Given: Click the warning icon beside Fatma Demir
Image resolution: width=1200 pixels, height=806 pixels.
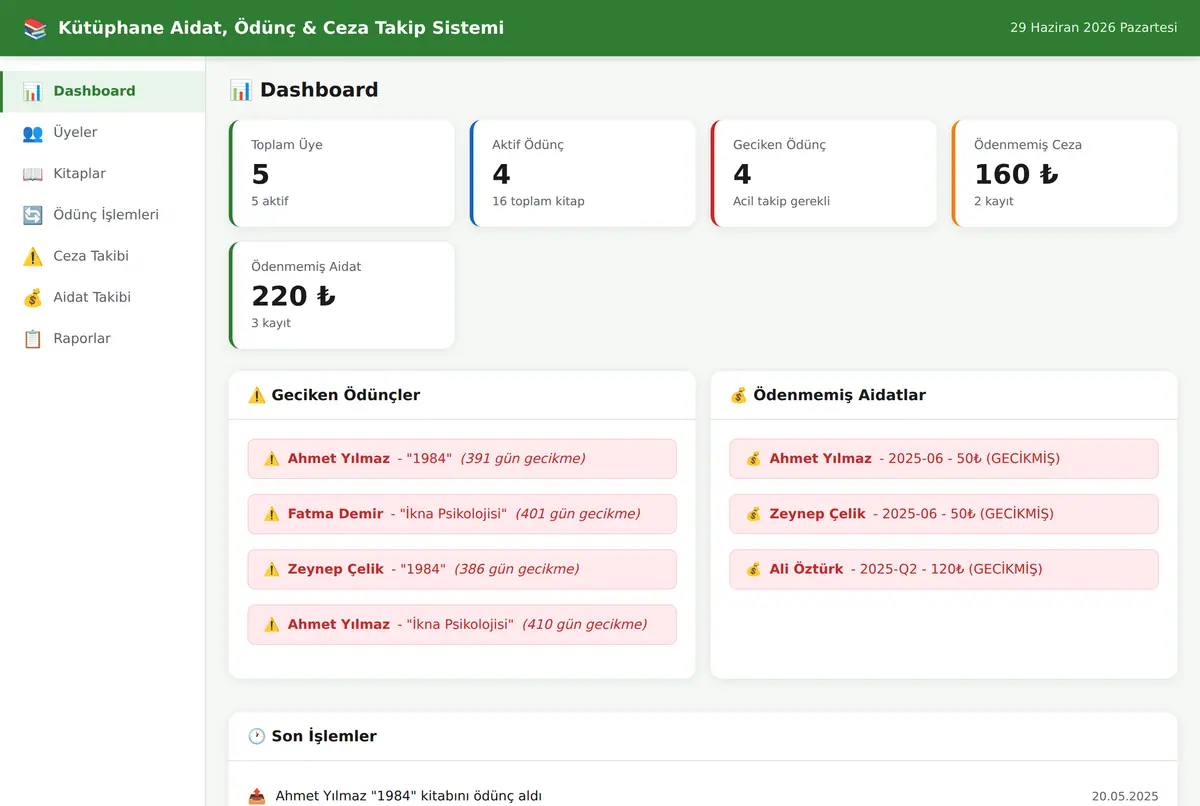Looking at the screenshot, I should (x=271, y=514).
